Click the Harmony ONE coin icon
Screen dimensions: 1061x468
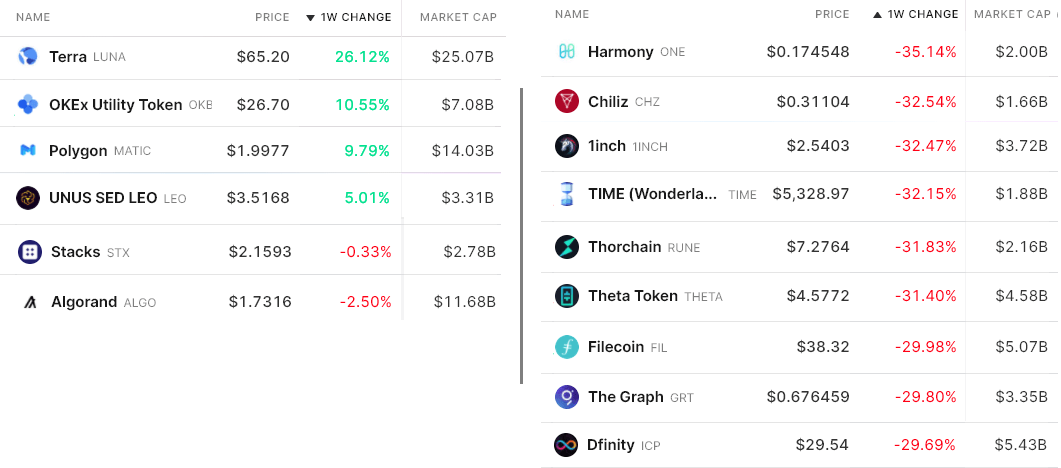(567, 52)
